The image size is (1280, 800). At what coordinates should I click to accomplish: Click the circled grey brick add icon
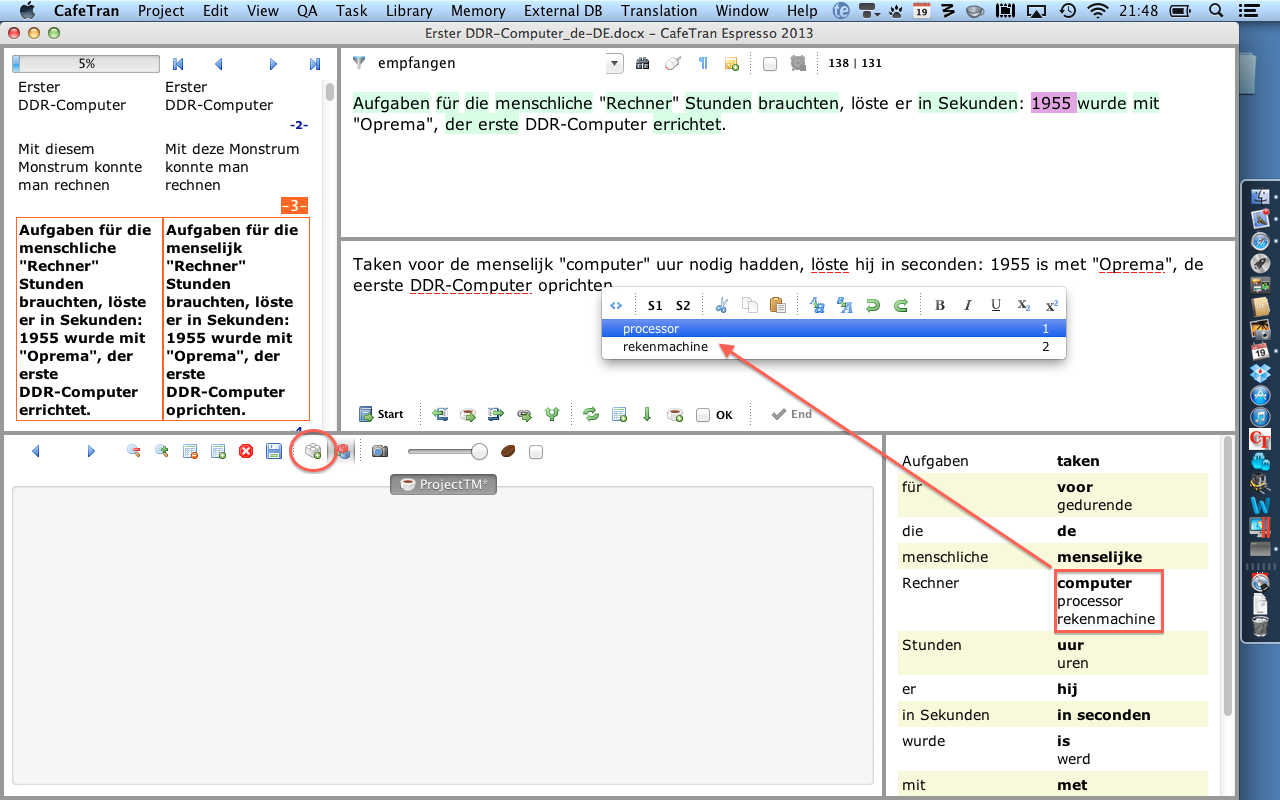(x=313, y=452)
